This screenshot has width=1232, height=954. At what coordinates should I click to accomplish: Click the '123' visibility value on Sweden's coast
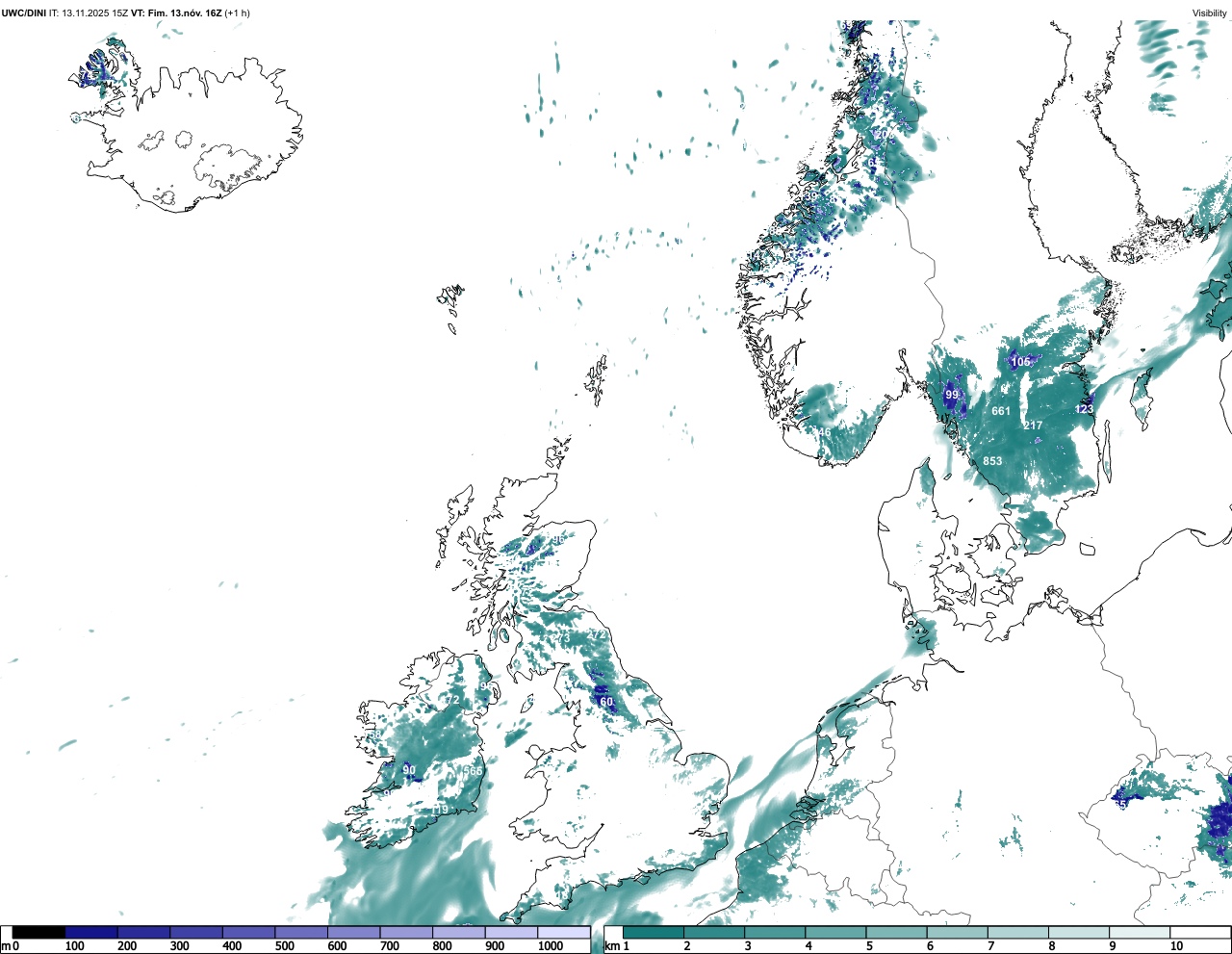pyautogui.click(x=1084, y=409)
